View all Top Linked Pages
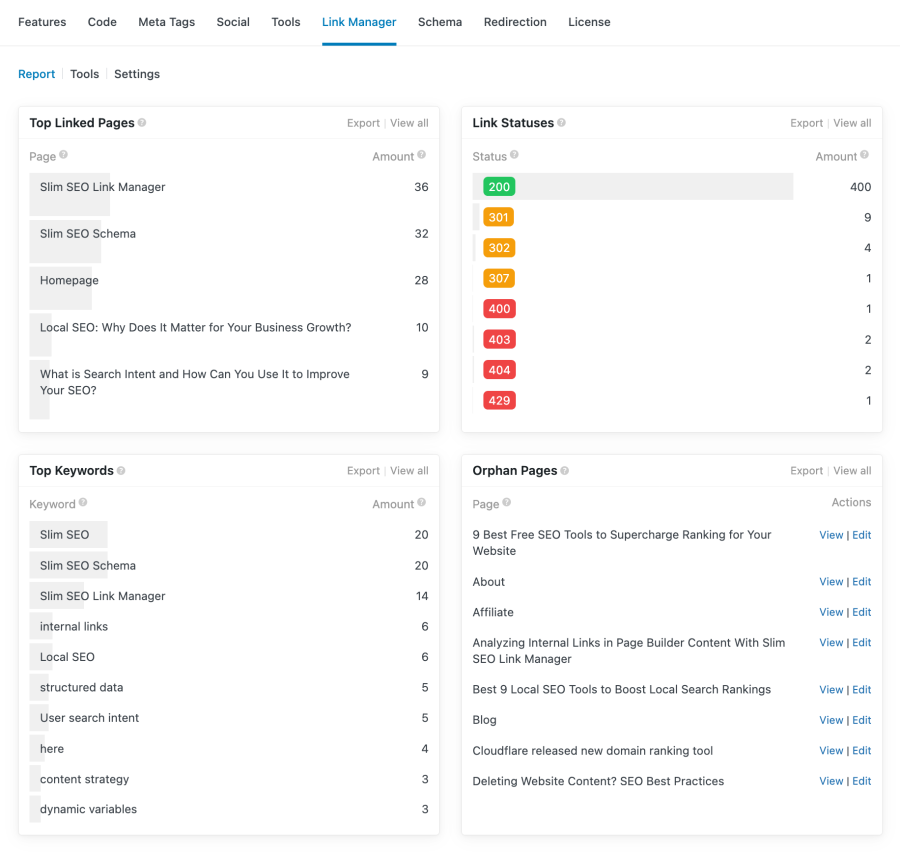This screenshot has width=900, height=852. click(409, 123)
